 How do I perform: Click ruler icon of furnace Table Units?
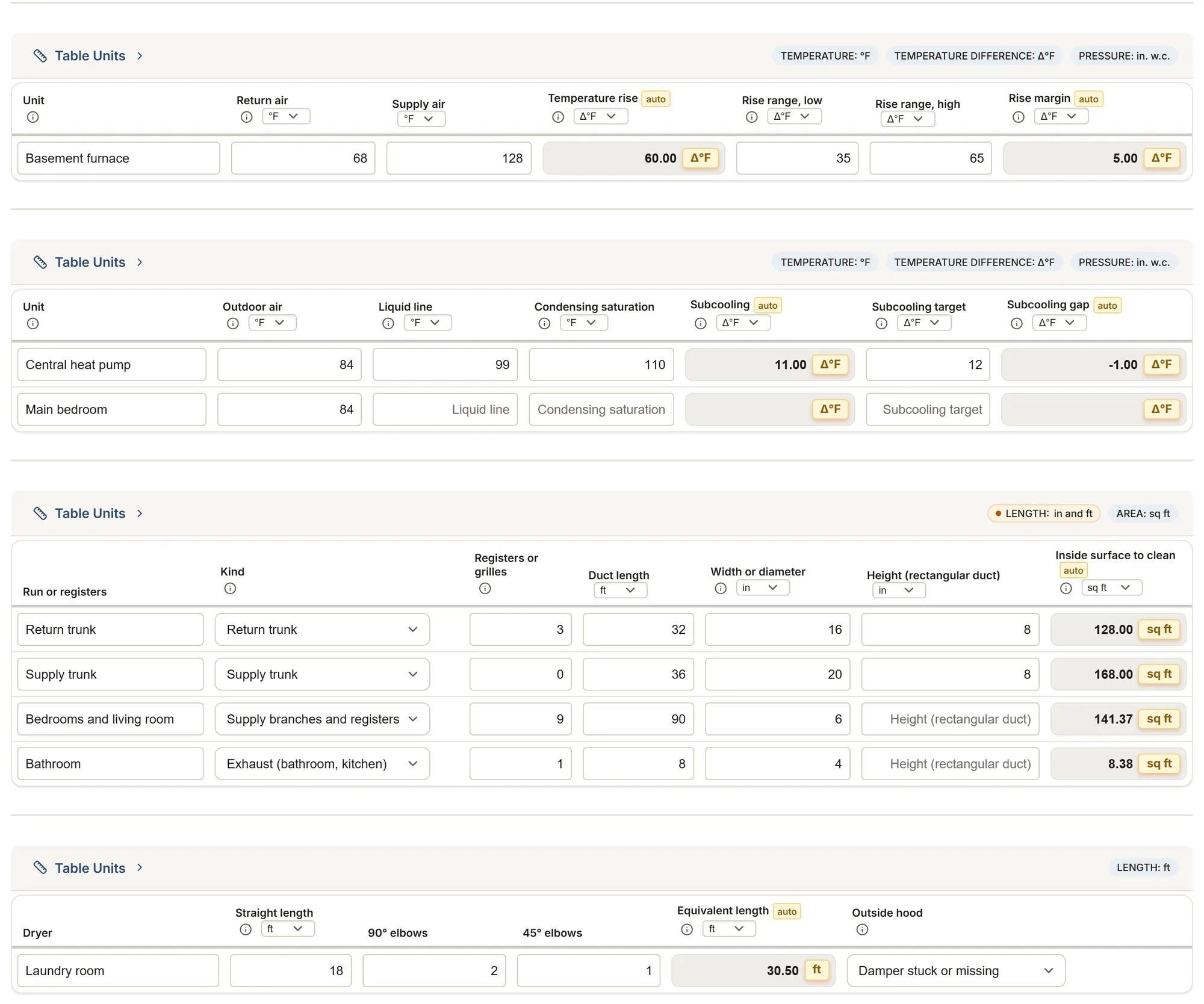coord(40,56)
